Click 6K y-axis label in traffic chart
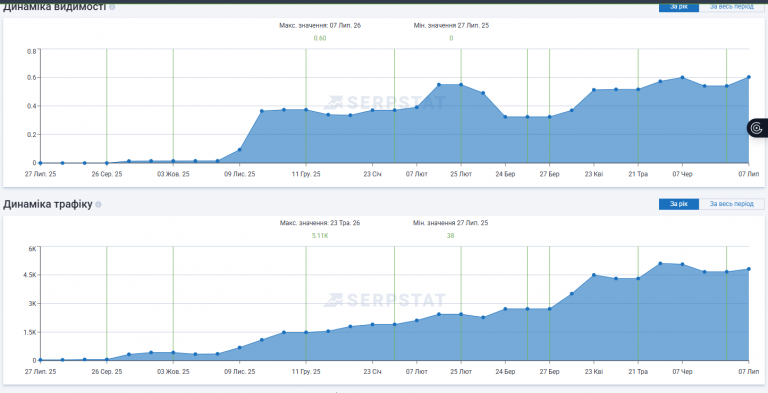Image resolution: width=768 pixels, height=393 pixels. point(32,248)
